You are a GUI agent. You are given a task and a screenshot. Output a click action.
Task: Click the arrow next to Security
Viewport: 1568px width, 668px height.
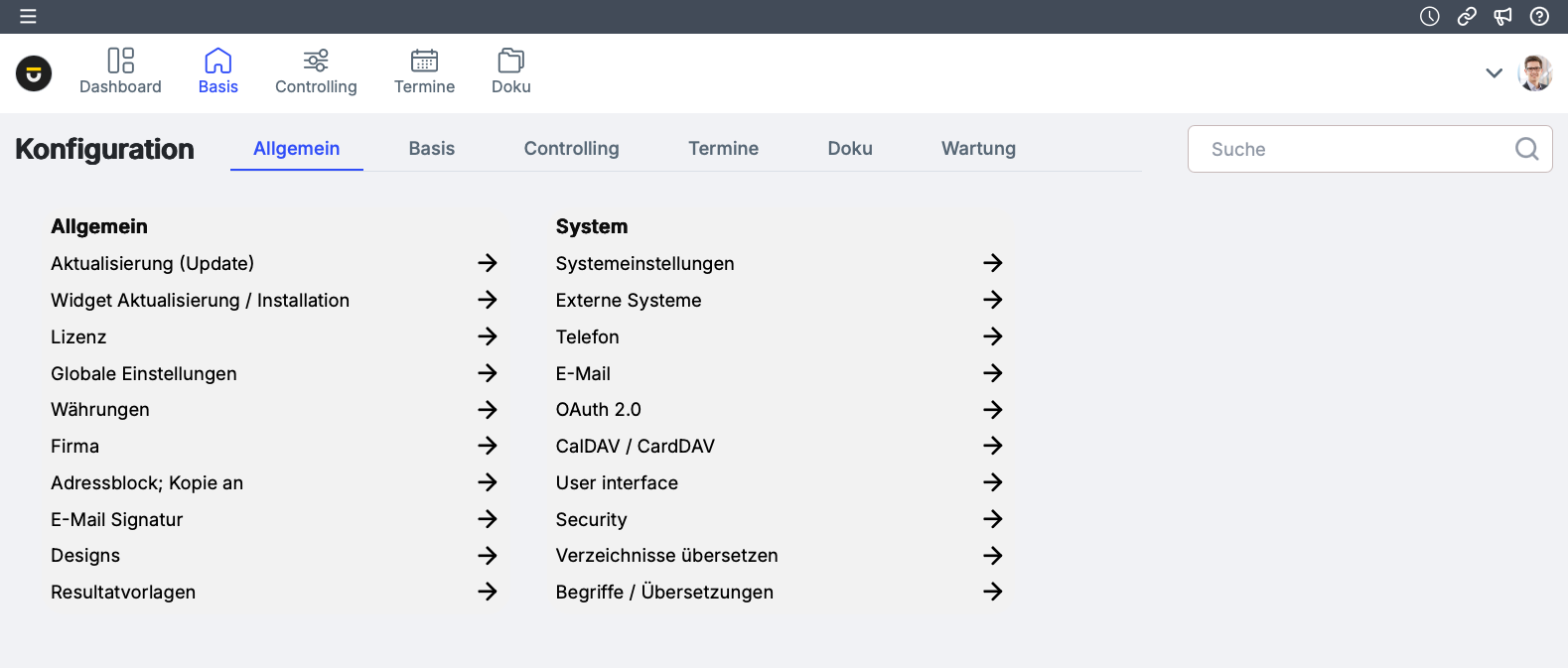tap(992, 519)
